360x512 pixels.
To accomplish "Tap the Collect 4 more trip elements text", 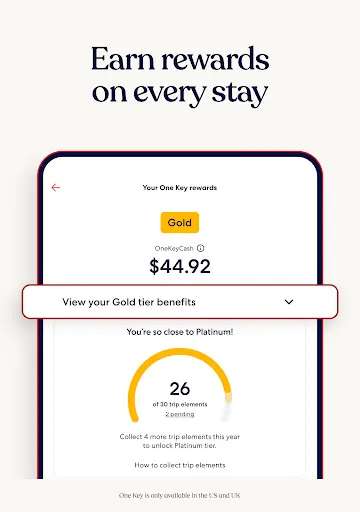I will pos(180,437).
